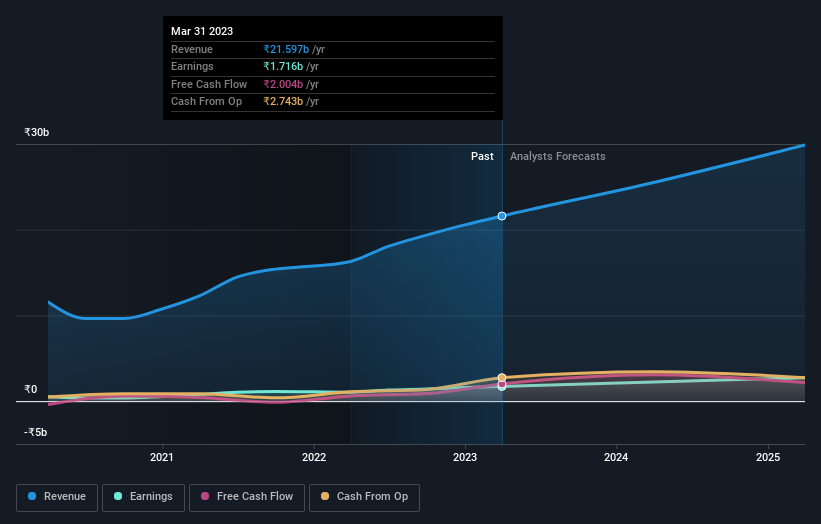Viewport: 821px width, 524px height.
Task: Click the ₹2.004b free cash flow value
Action: tap(283, 84)
